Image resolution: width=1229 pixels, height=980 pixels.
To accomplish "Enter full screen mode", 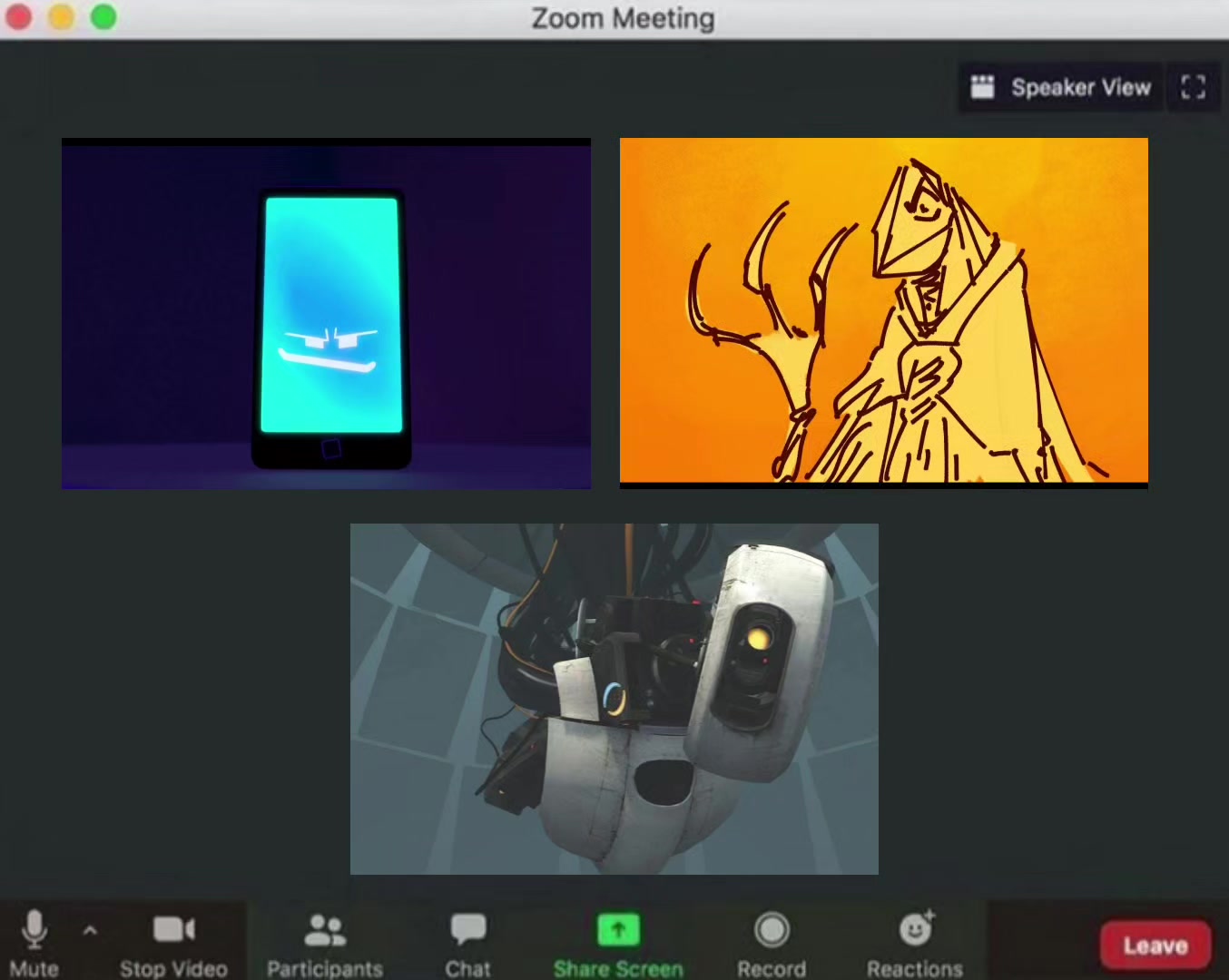I will coord(1193,87).
